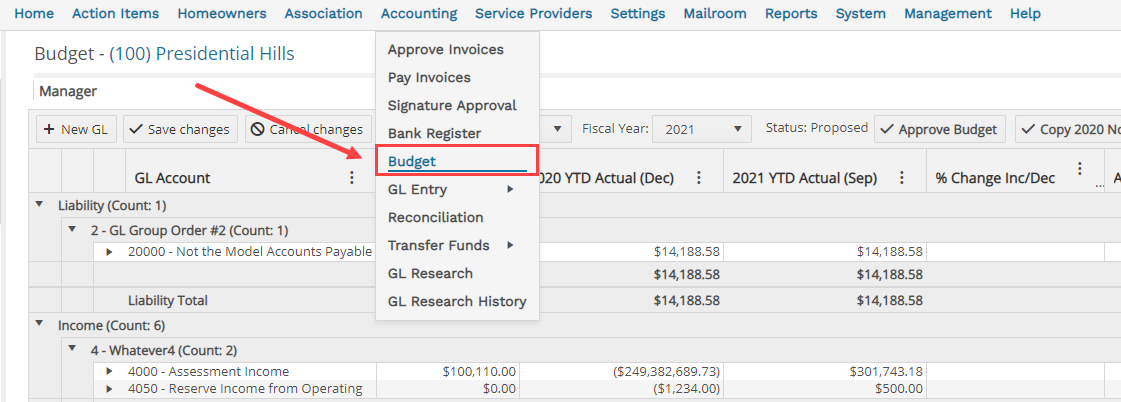The image size is (1121, 402).
Task: Open column options for 2021 YTD Actual (Sep)
Action: coord(902,178)
